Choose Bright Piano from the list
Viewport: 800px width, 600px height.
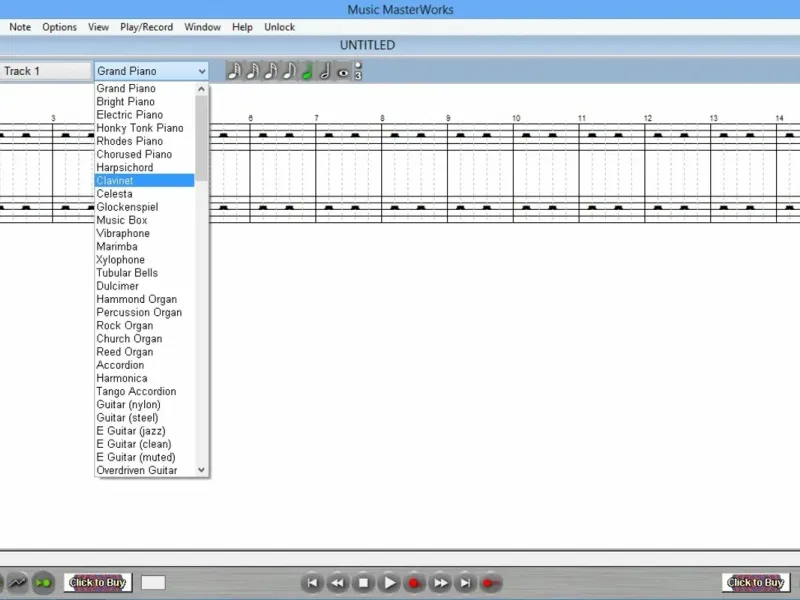(x=144, y=102)
